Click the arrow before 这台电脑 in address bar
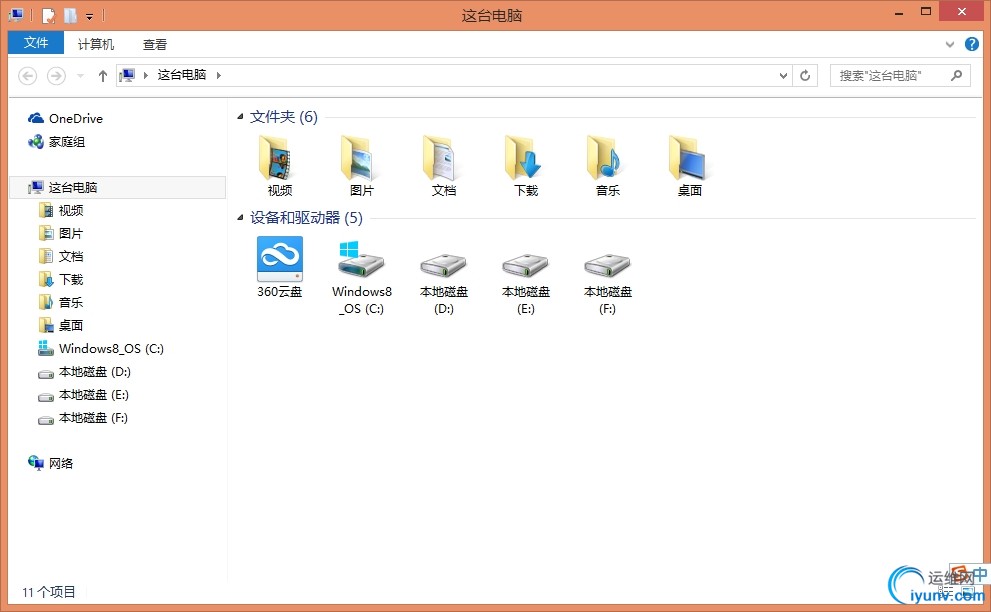 click(x=145, y=75)
